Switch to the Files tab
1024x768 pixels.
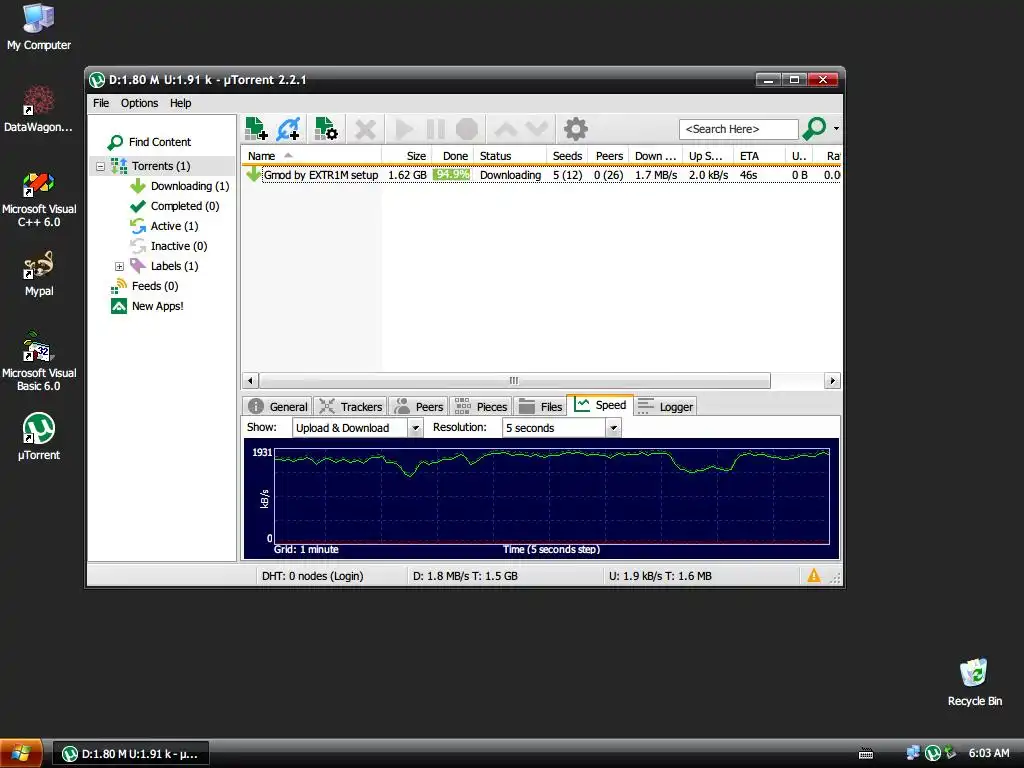click(541, 407)
